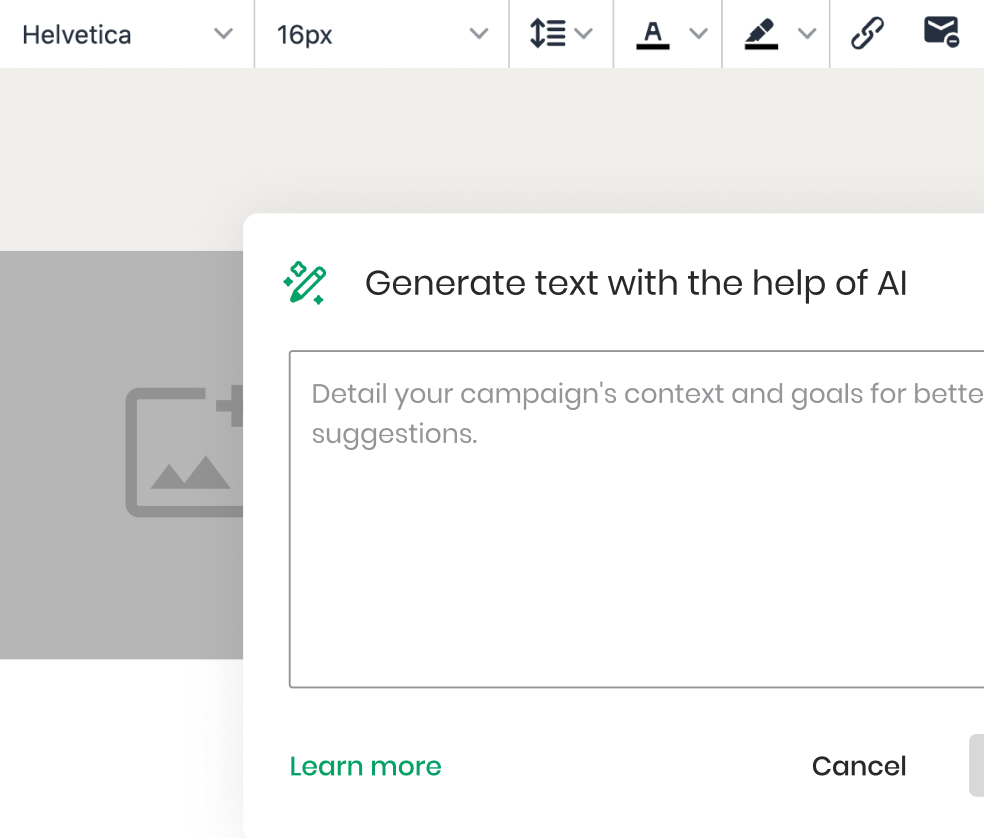Click the line height icon
The height and width of the screenshot is (838, 984).
click(548, 33)
